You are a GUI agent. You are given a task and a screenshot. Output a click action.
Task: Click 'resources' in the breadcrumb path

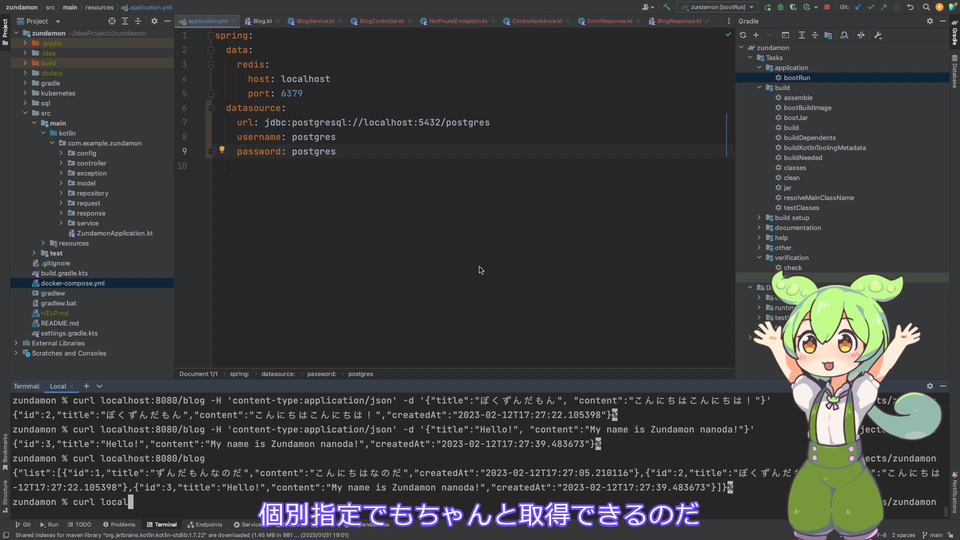[99, 7]
